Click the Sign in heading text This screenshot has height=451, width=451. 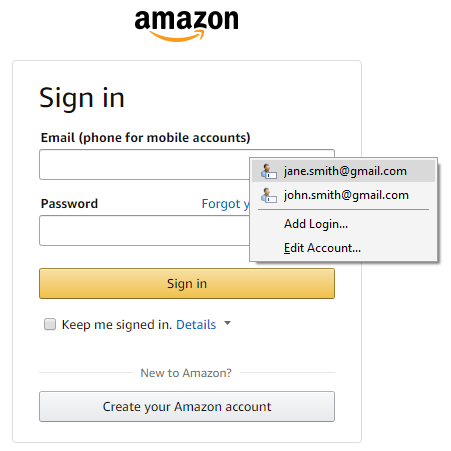(x=82, y=99)
